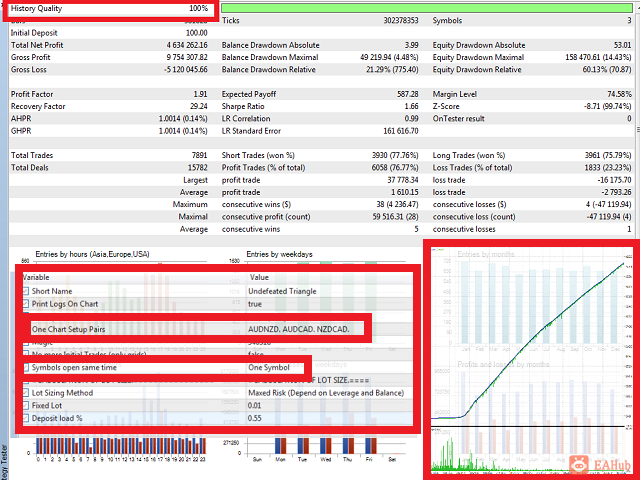
Task: Select Profit Trades value 6058 (76.77%)
Action: [x=395, y=167]
